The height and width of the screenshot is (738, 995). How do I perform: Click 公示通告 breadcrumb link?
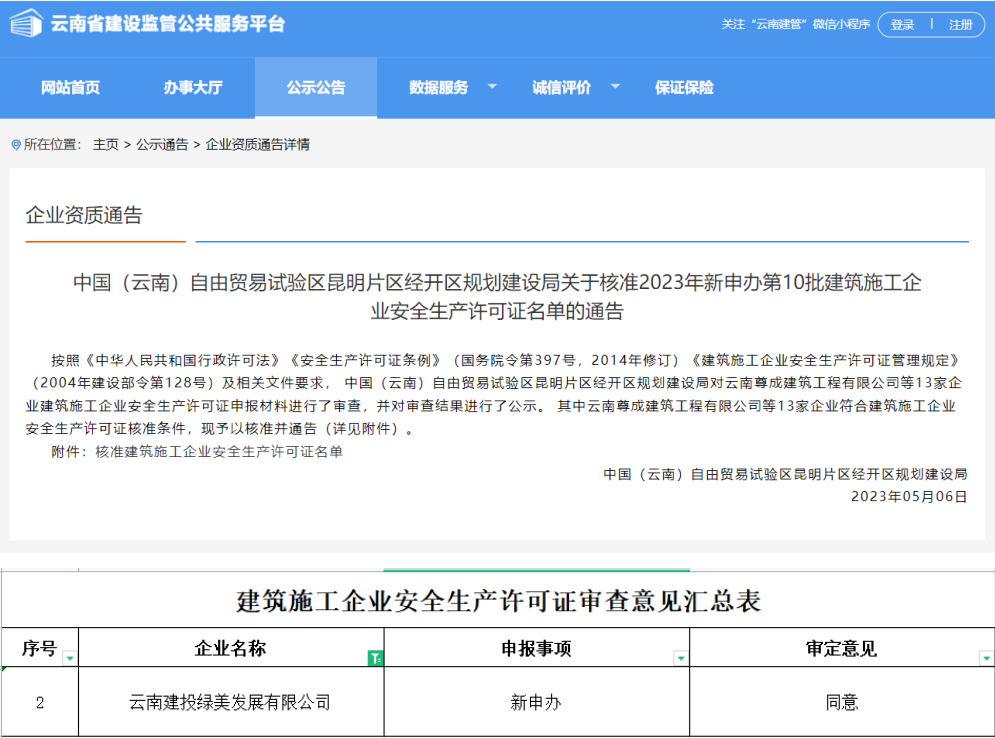[x=162, y=145]
